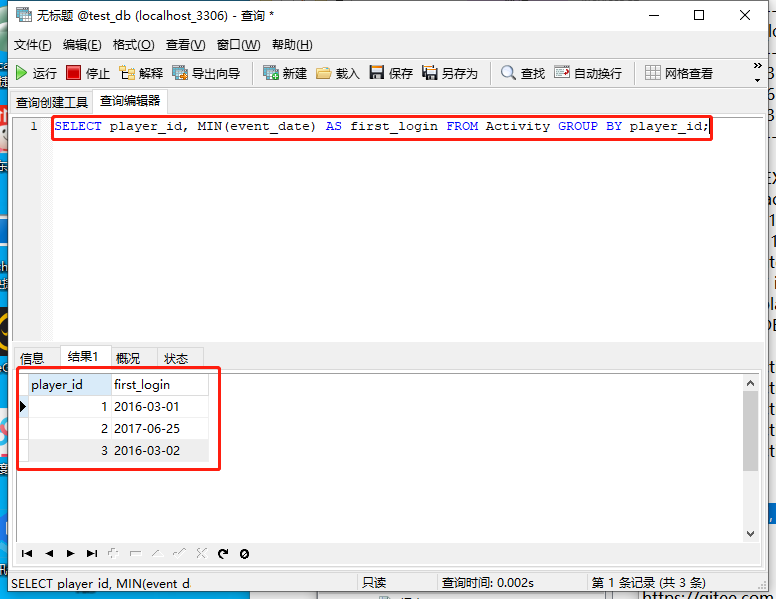Open the 文件(F) menu
Image resolution: width=776 pixels, height=599 pixels.
[32, 45]
